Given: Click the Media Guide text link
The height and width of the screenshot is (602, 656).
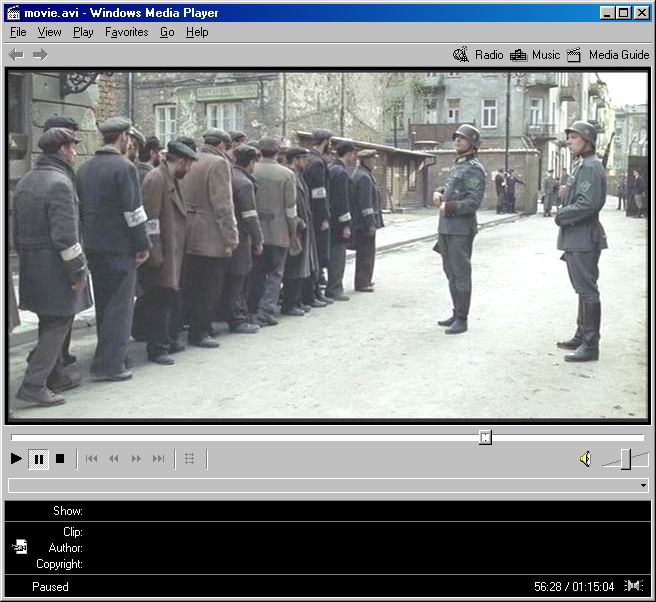Looking at the screenshot, I should [x=619, y=55].
